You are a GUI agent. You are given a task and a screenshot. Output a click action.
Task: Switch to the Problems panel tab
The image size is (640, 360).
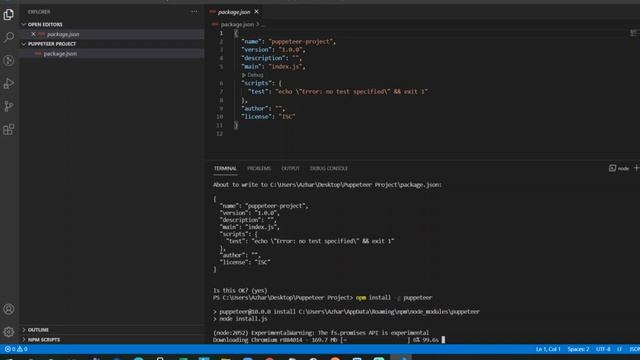coord(259,168)
